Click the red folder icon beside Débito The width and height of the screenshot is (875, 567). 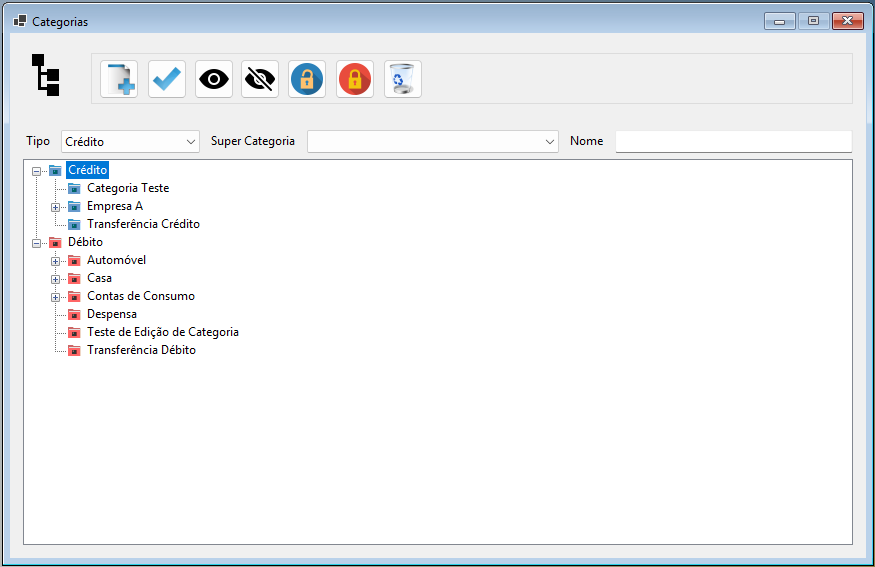click(55, 243)
